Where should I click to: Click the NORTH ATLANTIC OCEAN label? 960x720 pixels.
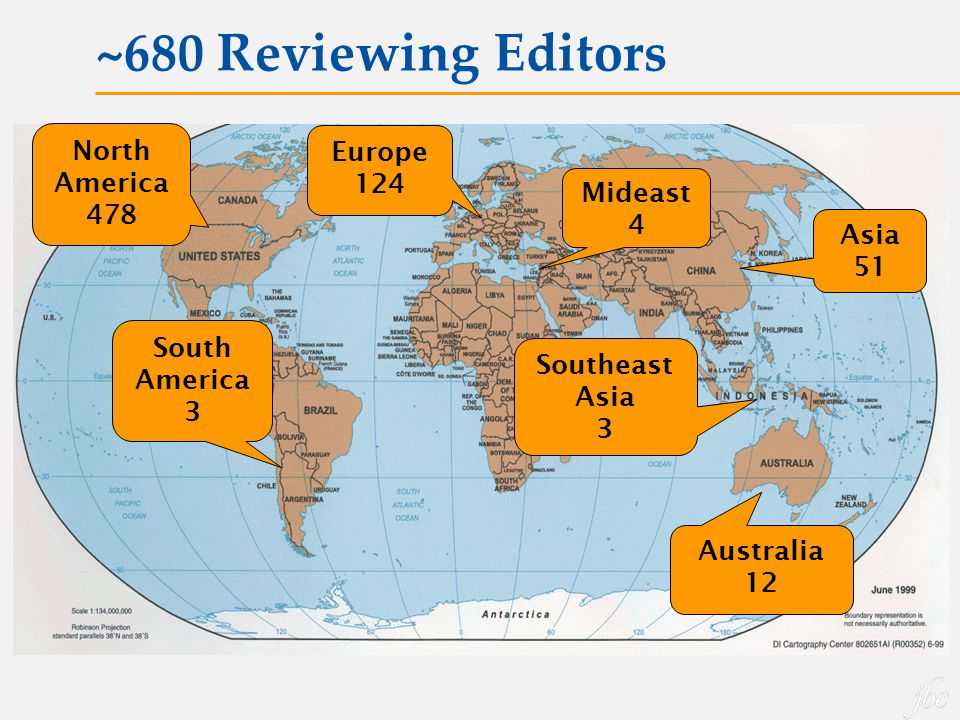pos(348,261)
